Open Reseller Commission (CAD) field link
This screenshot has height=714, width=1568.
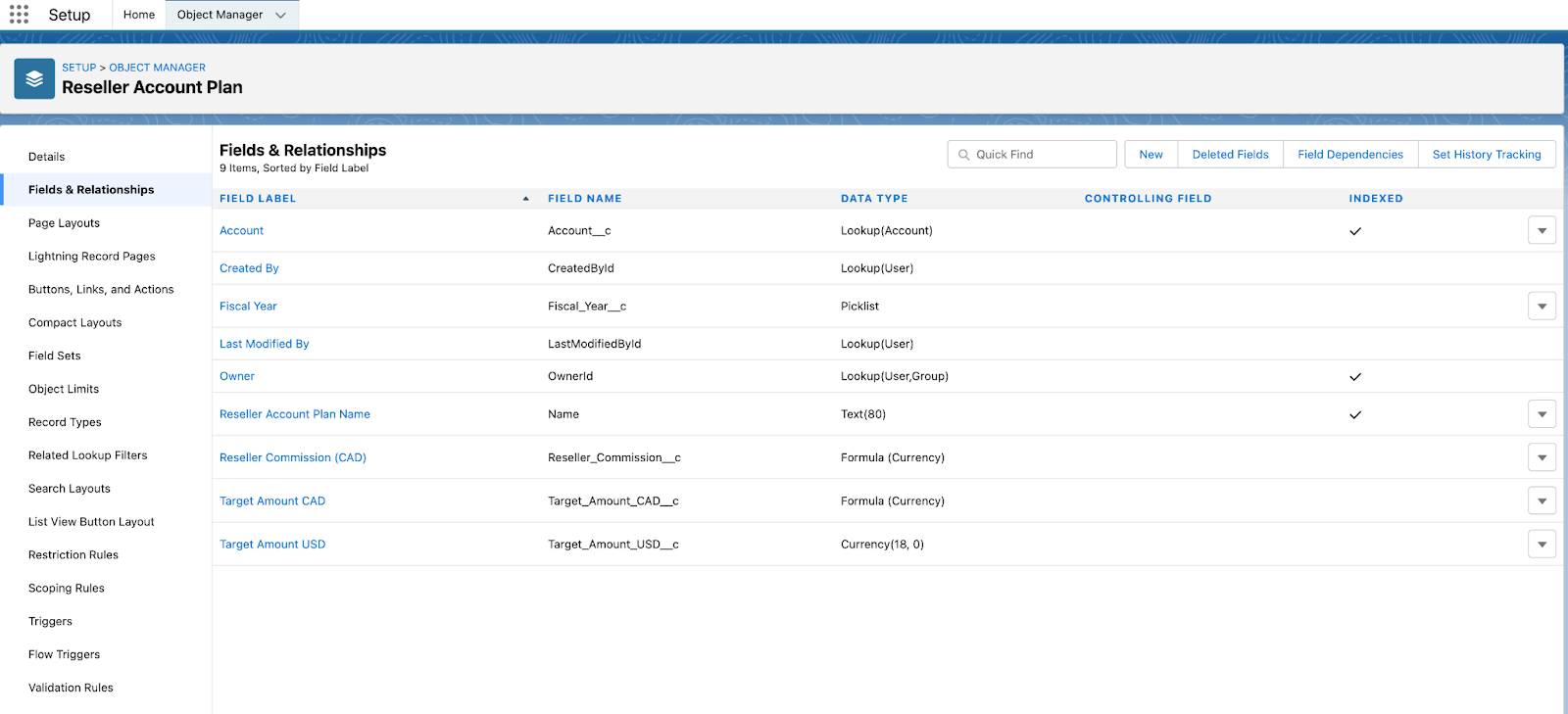(293, 457)
